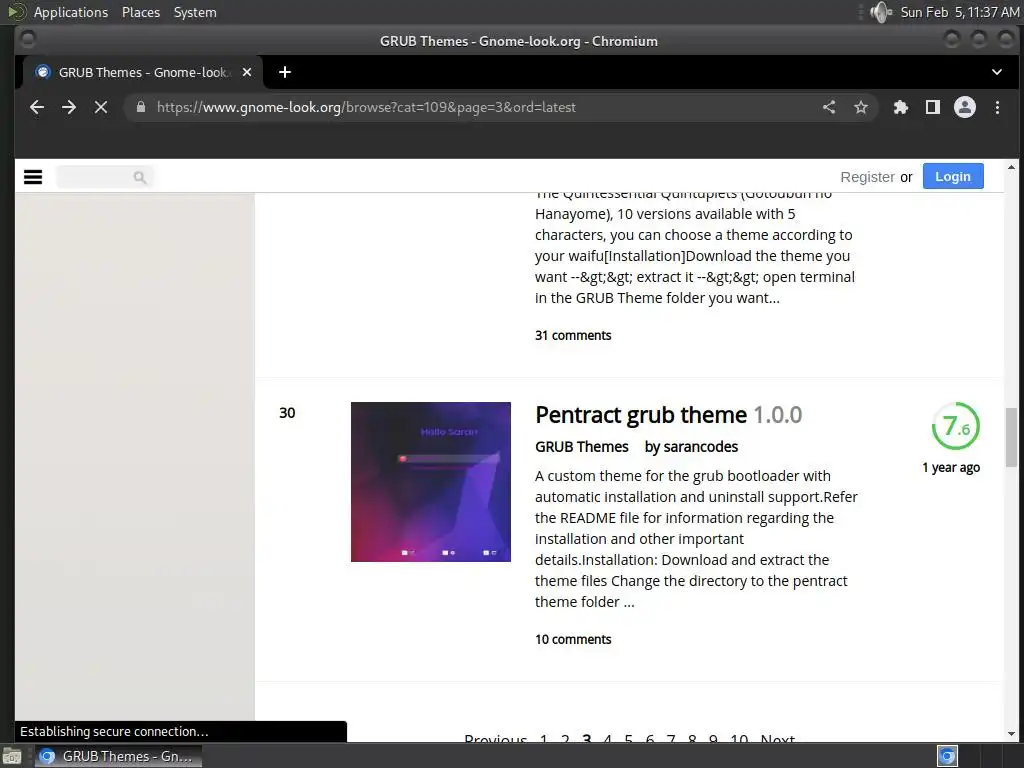Click the item number 30
The width and height of the screenshot is (1024, 768).
287,413
